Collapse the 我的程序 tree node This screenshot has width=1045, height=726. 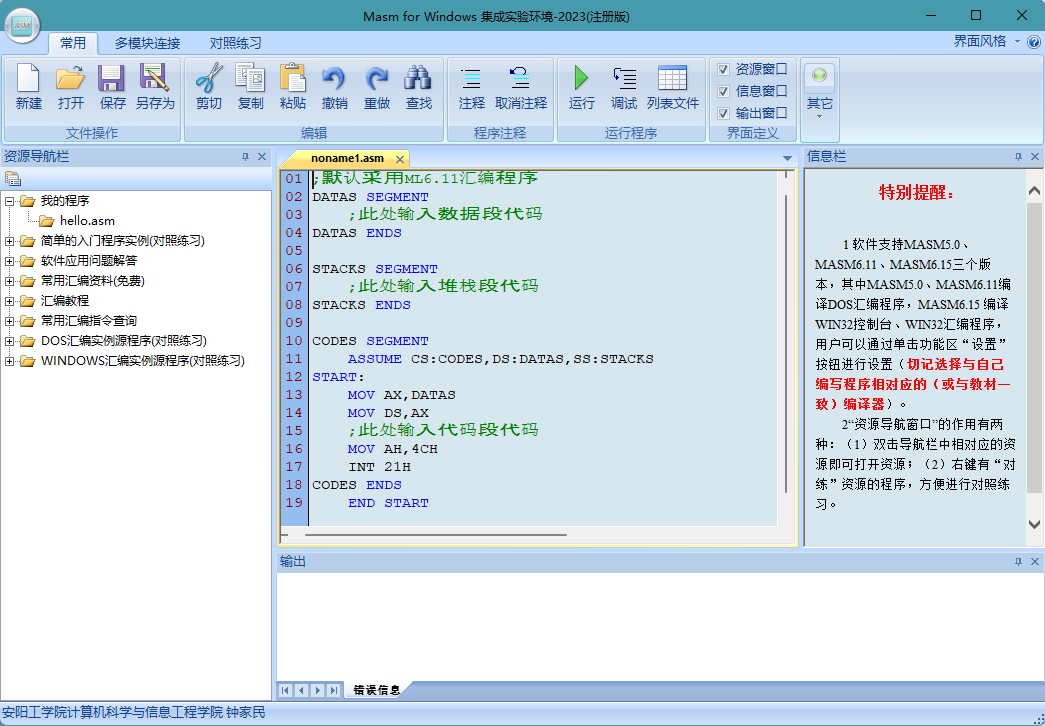(x=10, y=201)
